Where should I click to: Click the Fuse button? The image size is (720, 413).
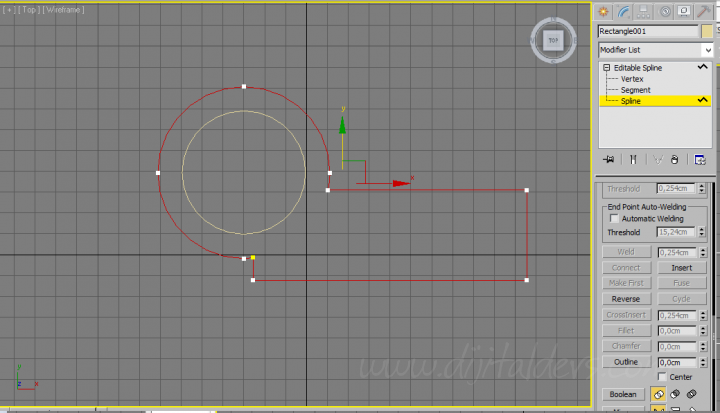[x=681, y=283]
